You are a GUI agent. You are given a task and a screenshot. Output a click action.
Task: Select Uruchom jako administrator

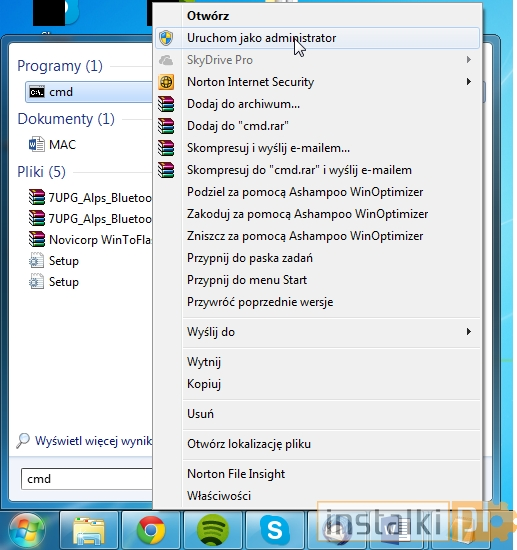pyautogui.click(x=317, y=38)
